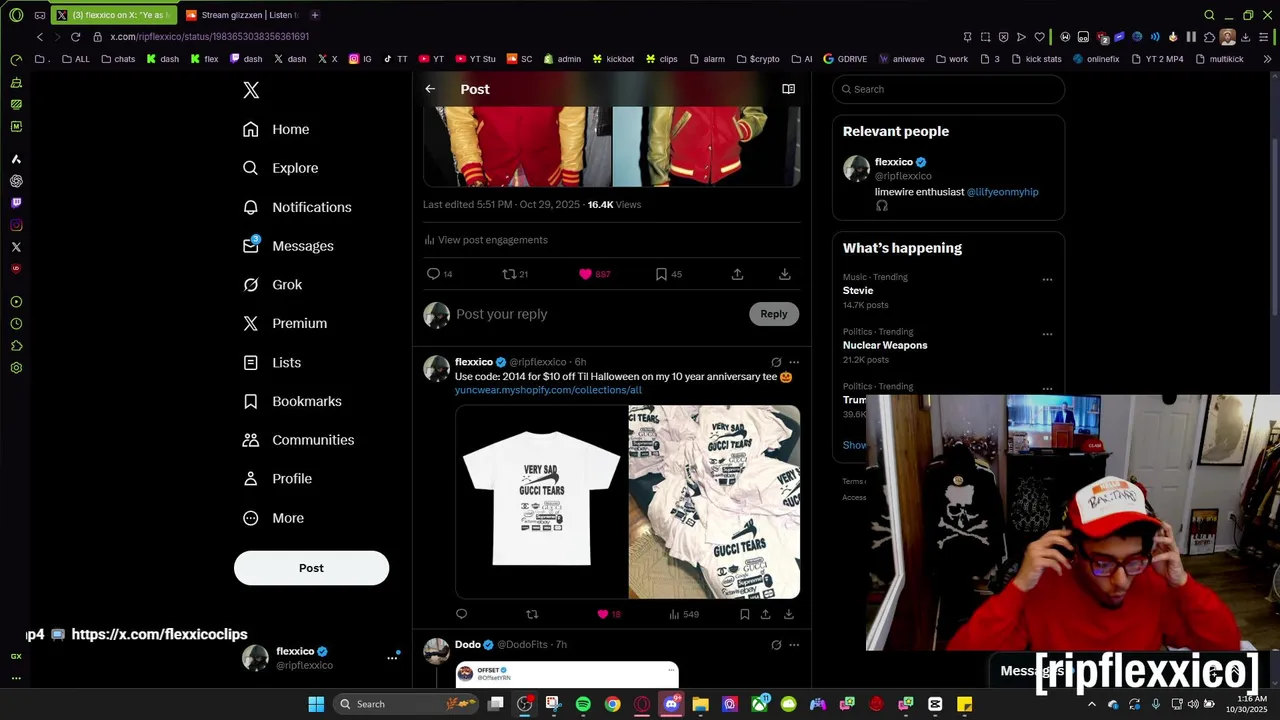Open Instagram icon in Opera sidebar
1280x720 pixels.
coord(16,225)
